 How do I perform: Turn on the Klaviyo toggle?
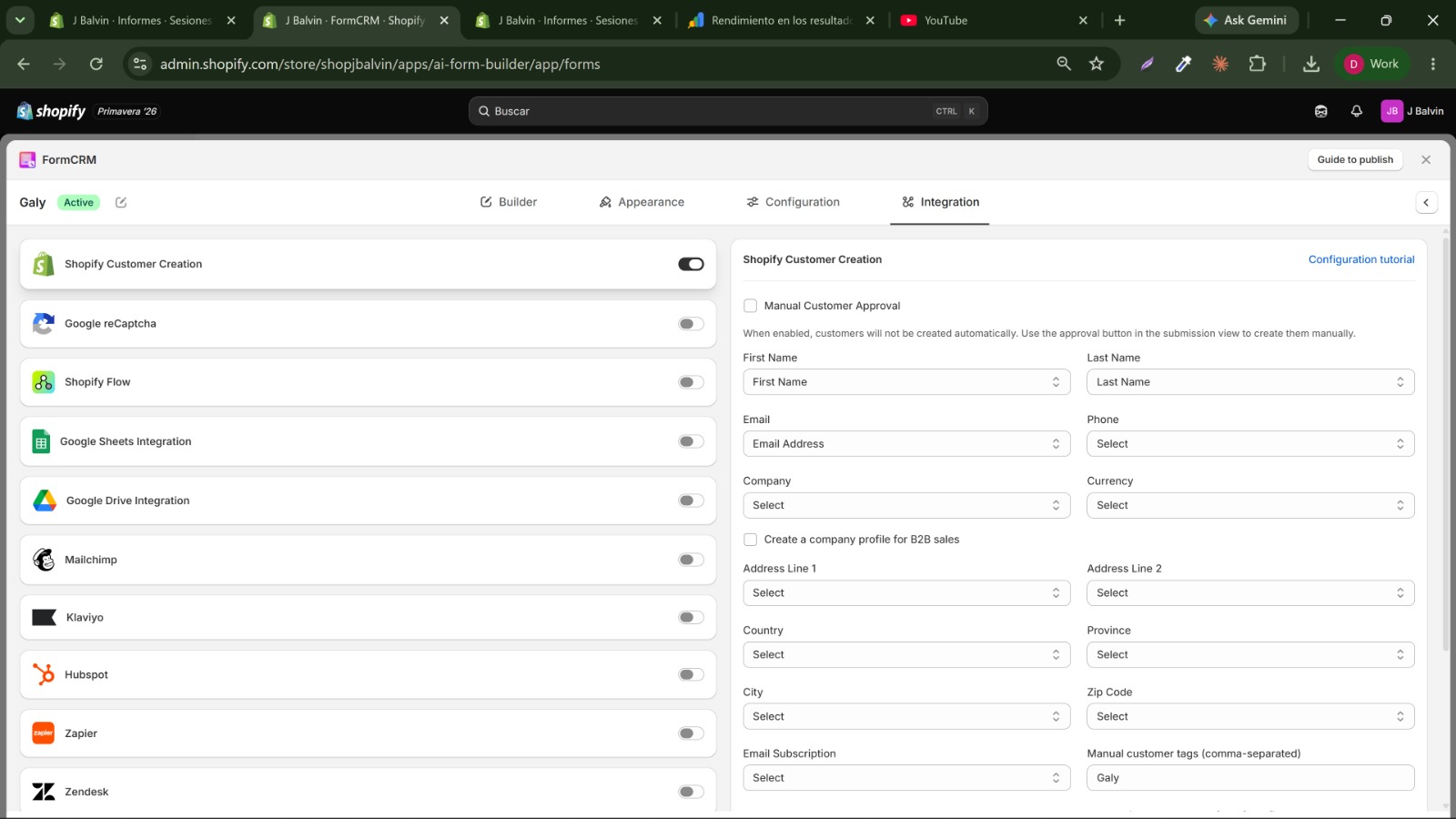click(x=691, y=618)
